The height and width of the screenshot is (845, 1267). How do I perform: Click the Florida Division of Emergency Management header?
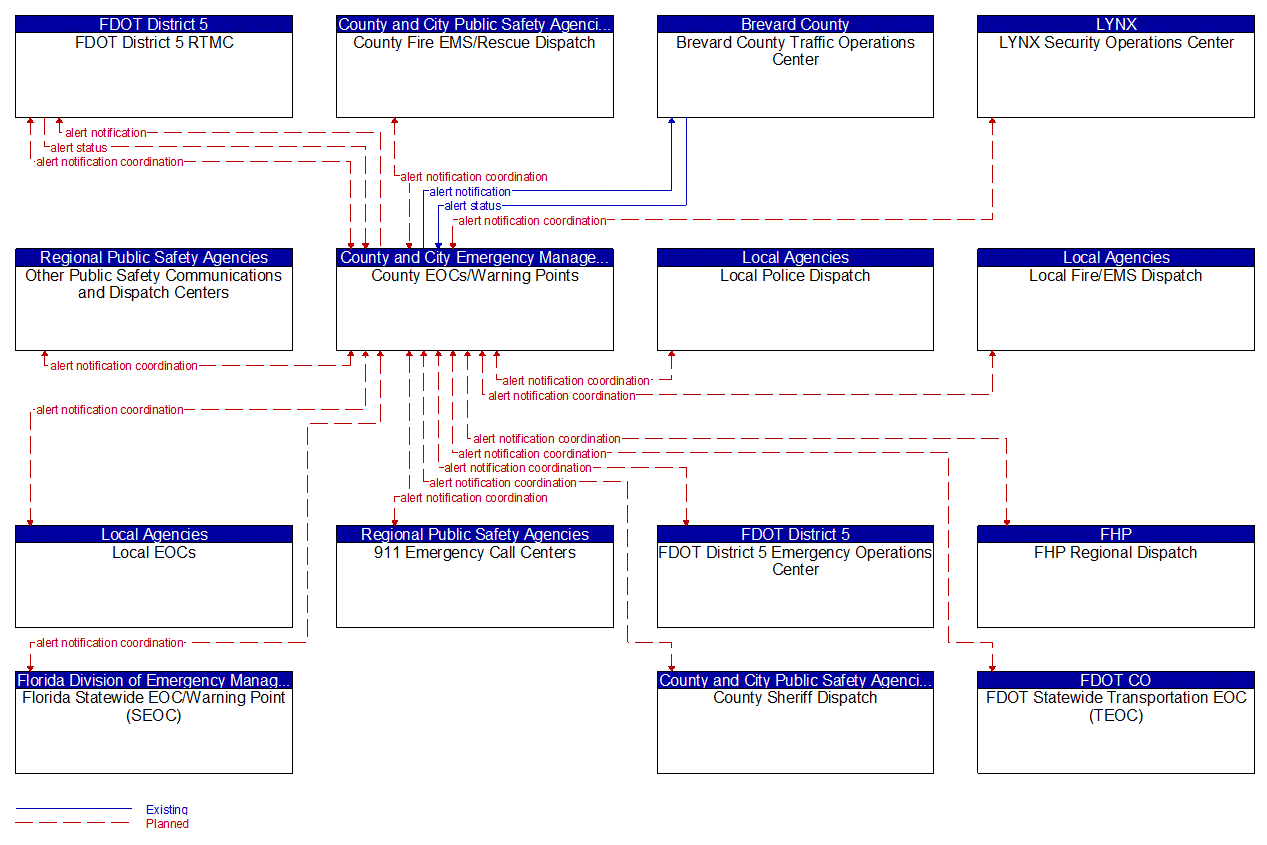[x=154, y=681]
